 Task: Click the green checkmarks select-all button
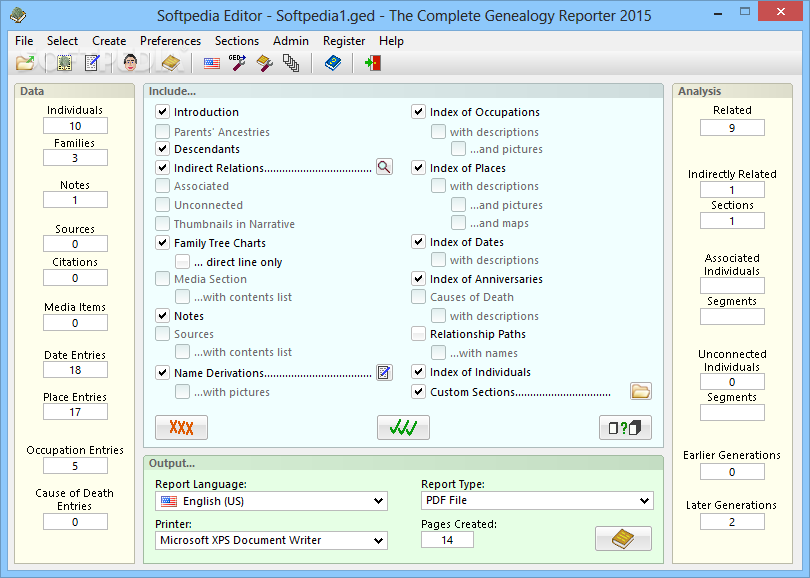tap(403, 427)
